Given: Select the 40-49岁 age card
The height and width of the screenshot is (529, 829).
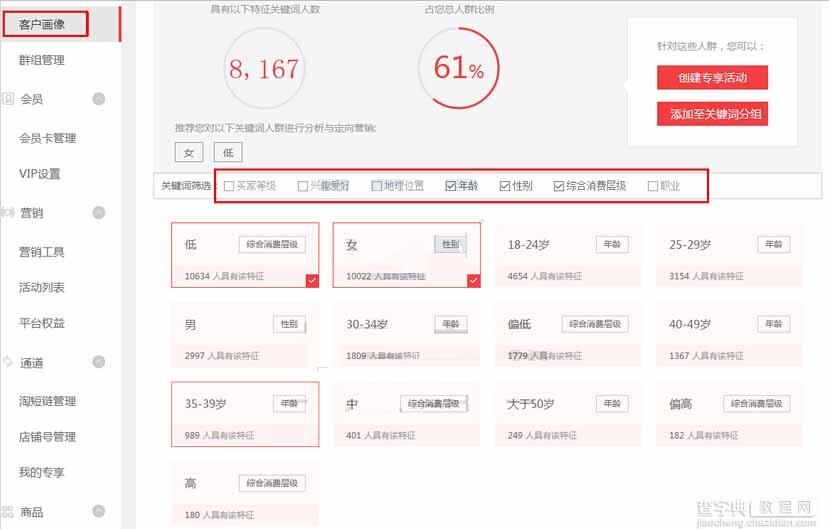Looking at the screenshot, I should [x=729, y=335].
